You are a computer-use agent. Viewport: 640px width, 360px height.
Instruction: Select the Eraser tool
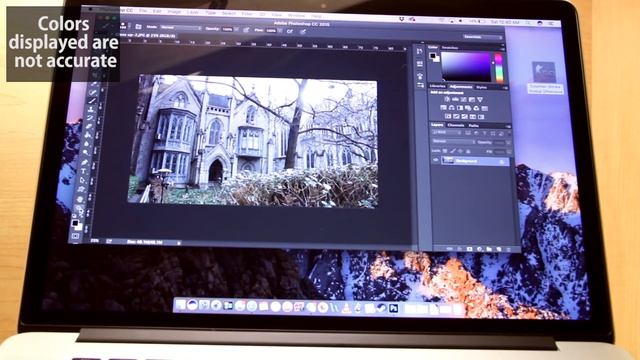pyautogui.click(x=89, y=126)
